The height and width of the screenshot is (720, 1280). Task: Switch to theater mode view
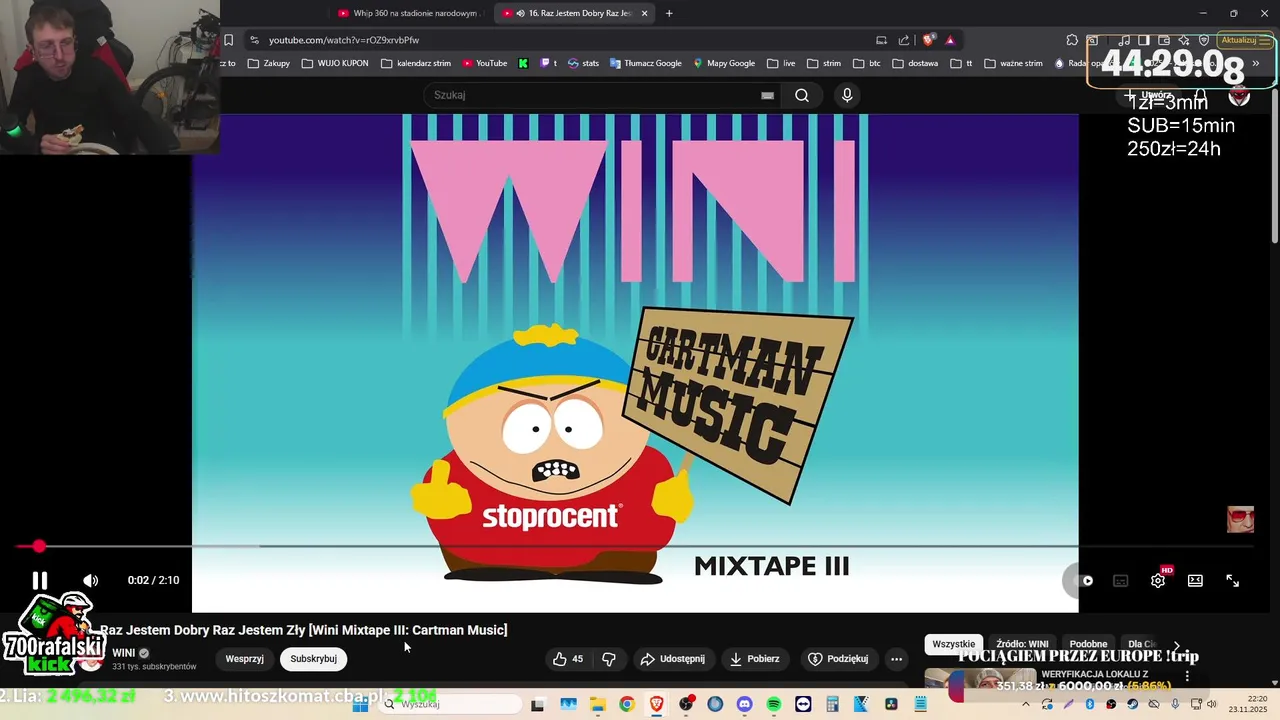click(1195, 580)
